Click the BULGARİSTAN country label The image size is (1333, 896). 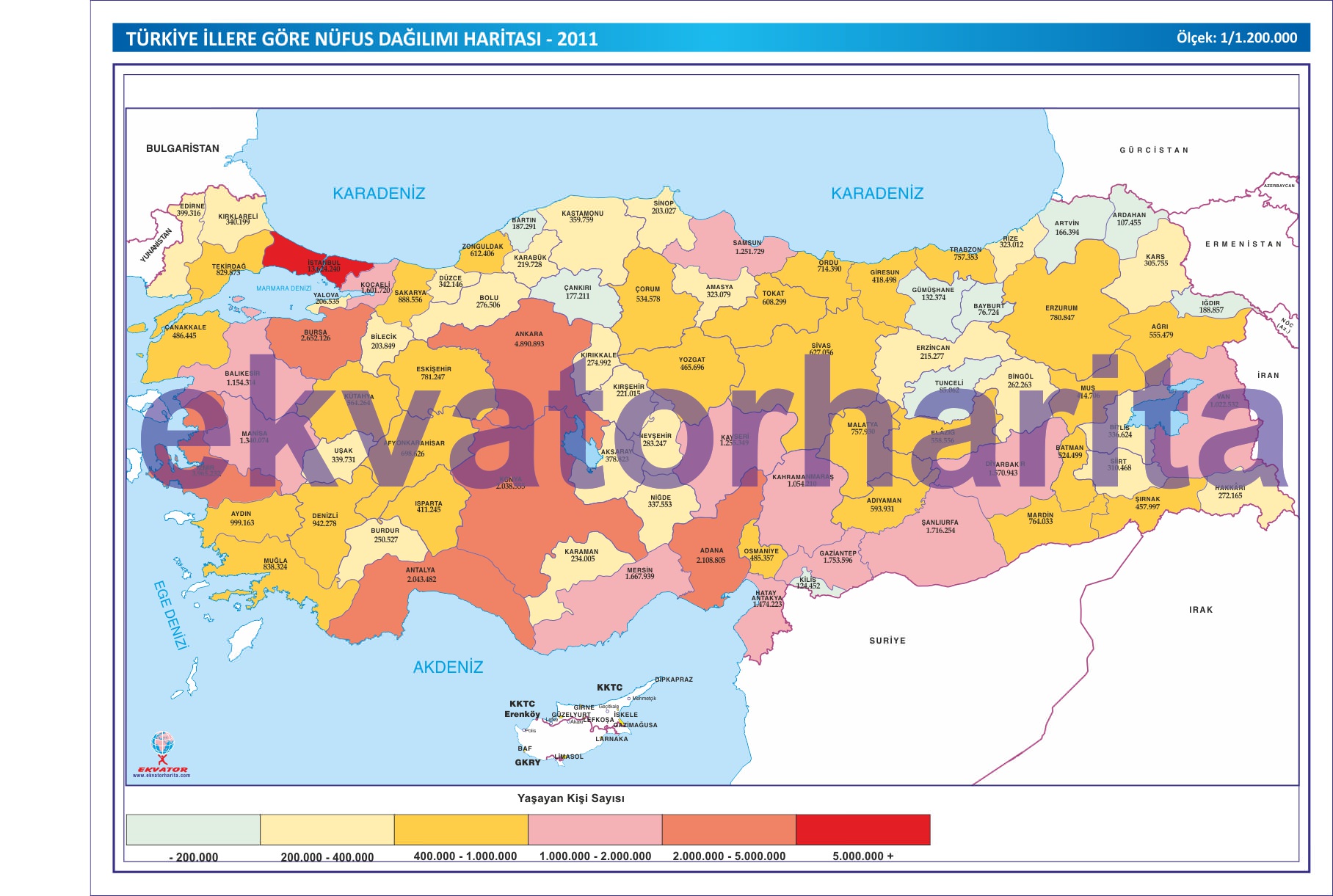183,148
